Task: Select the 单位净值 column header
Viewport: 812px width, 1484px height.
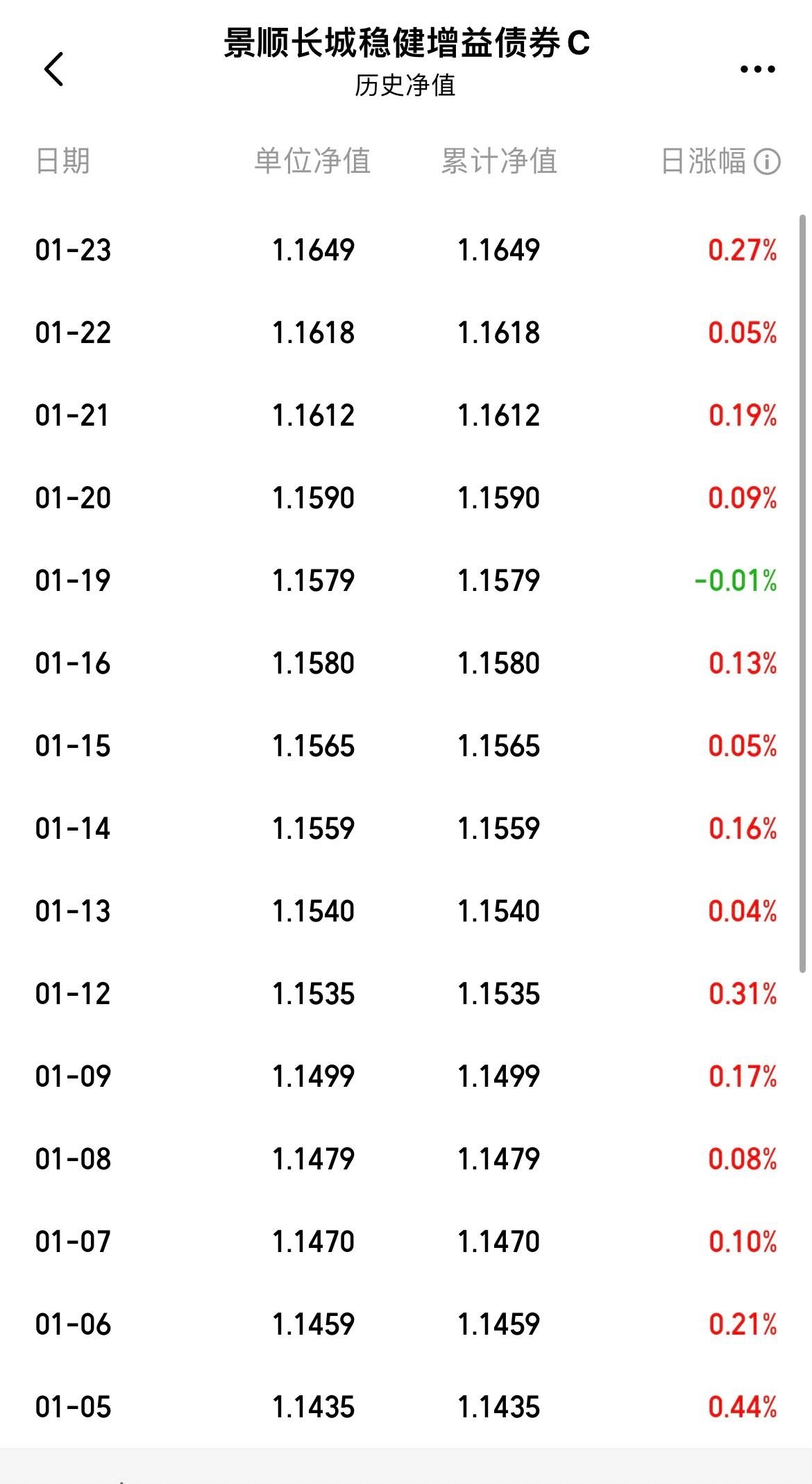Action: coord(312,161)
